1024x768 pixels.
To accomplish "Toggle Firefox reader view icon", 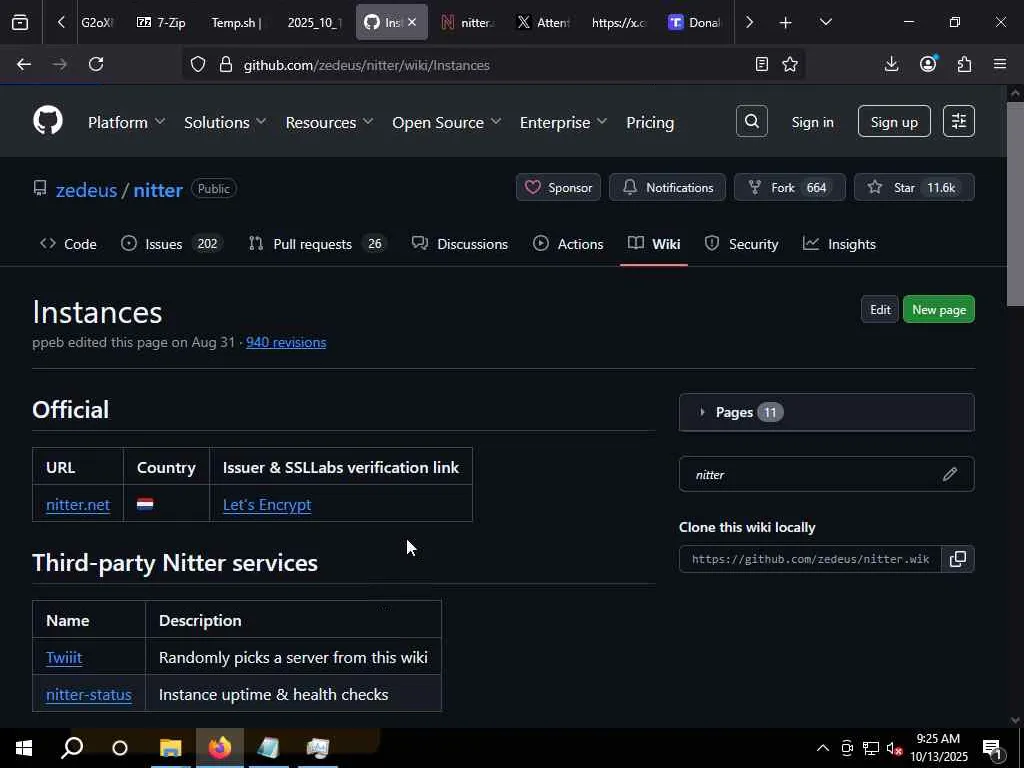I will (x=761, y=64).
